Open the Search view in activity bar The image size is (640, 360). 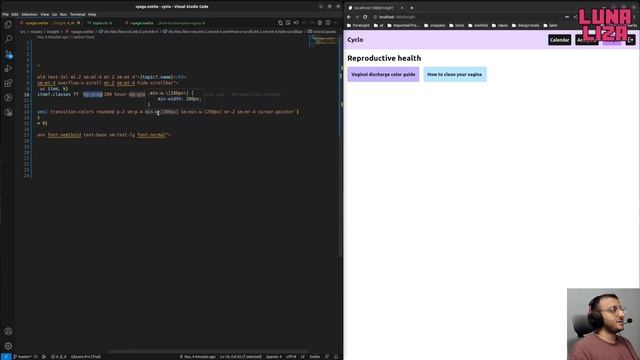[8, 39]
